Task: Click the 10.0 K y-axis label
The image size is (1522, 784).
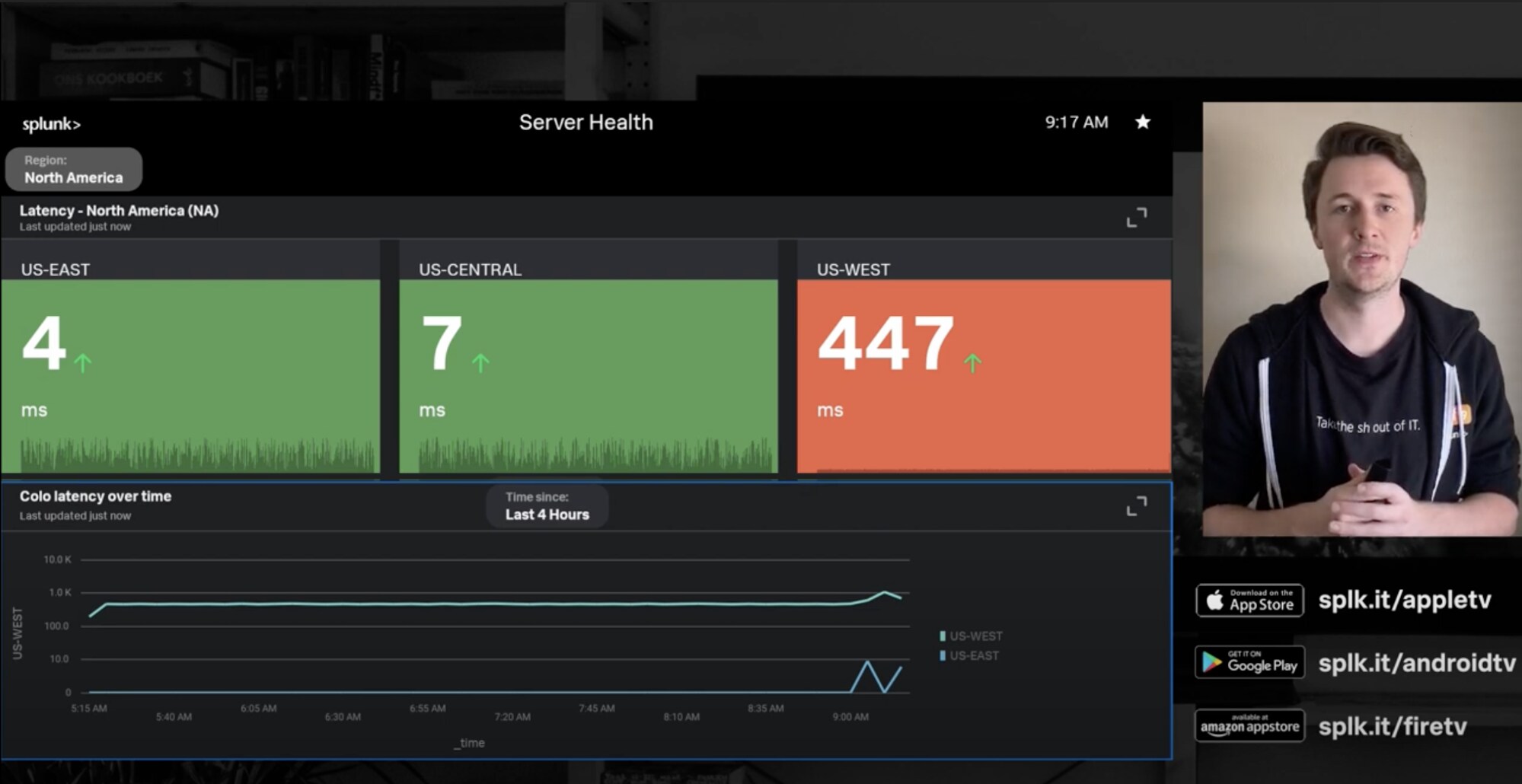Action: coord(57,559)
